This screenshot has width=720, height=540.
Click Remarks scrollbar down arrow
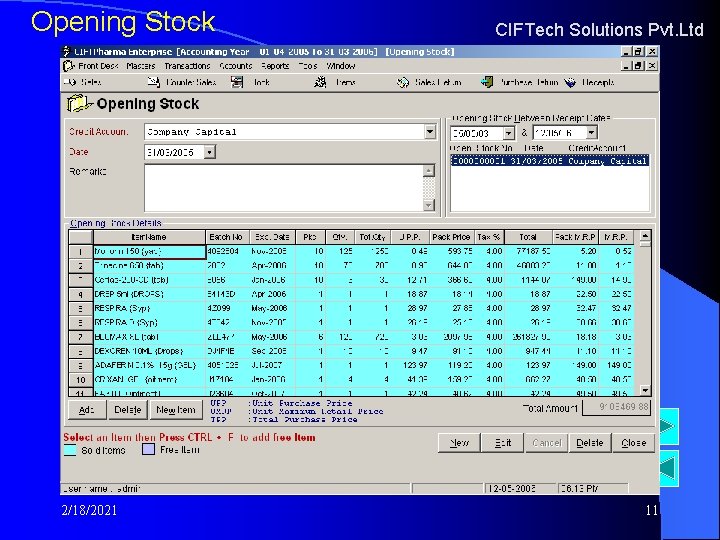[x=428, y=205]
